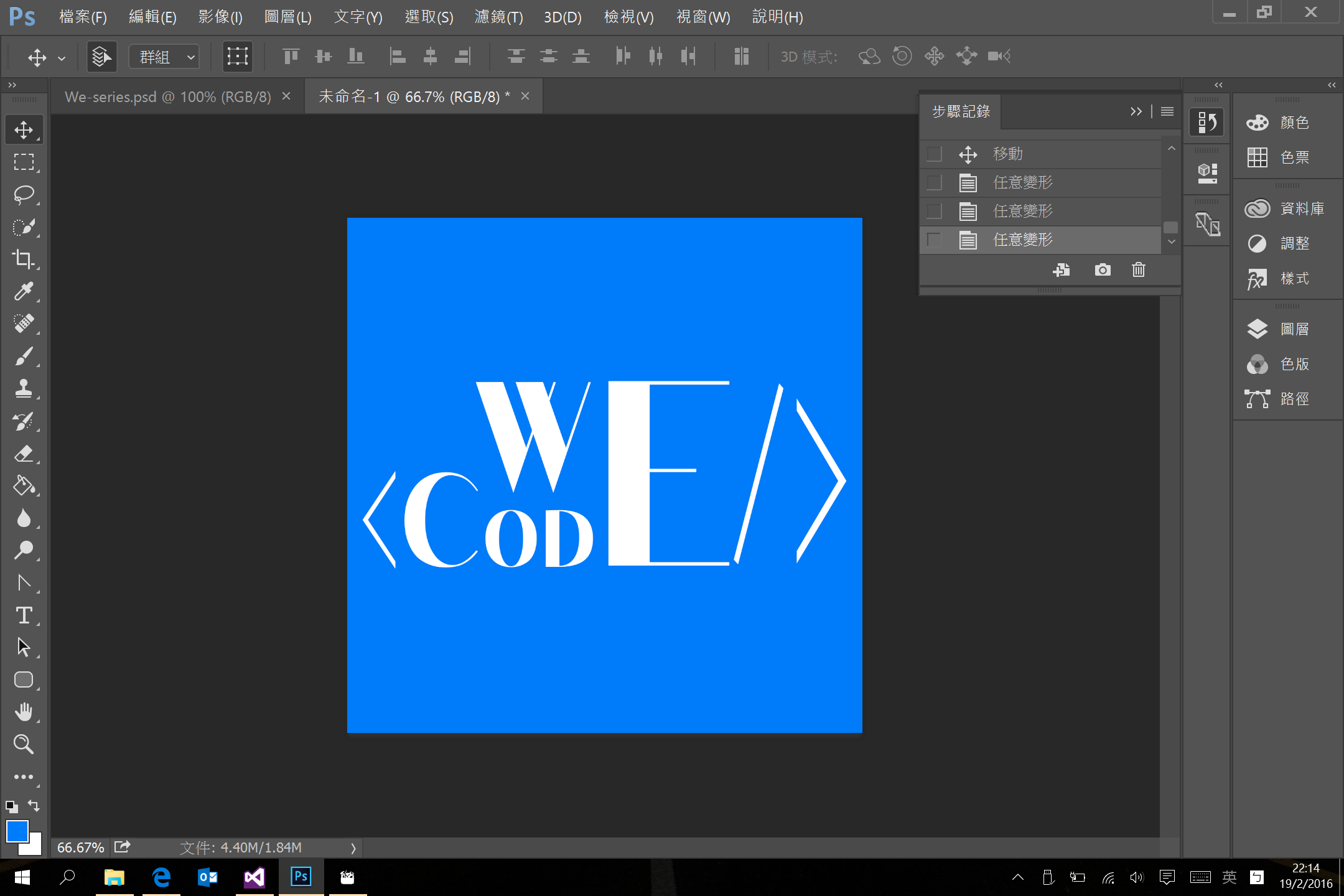Open the 群組 auto-select dropdown
Screen dimensions: 1344x896
coord(165,57)
